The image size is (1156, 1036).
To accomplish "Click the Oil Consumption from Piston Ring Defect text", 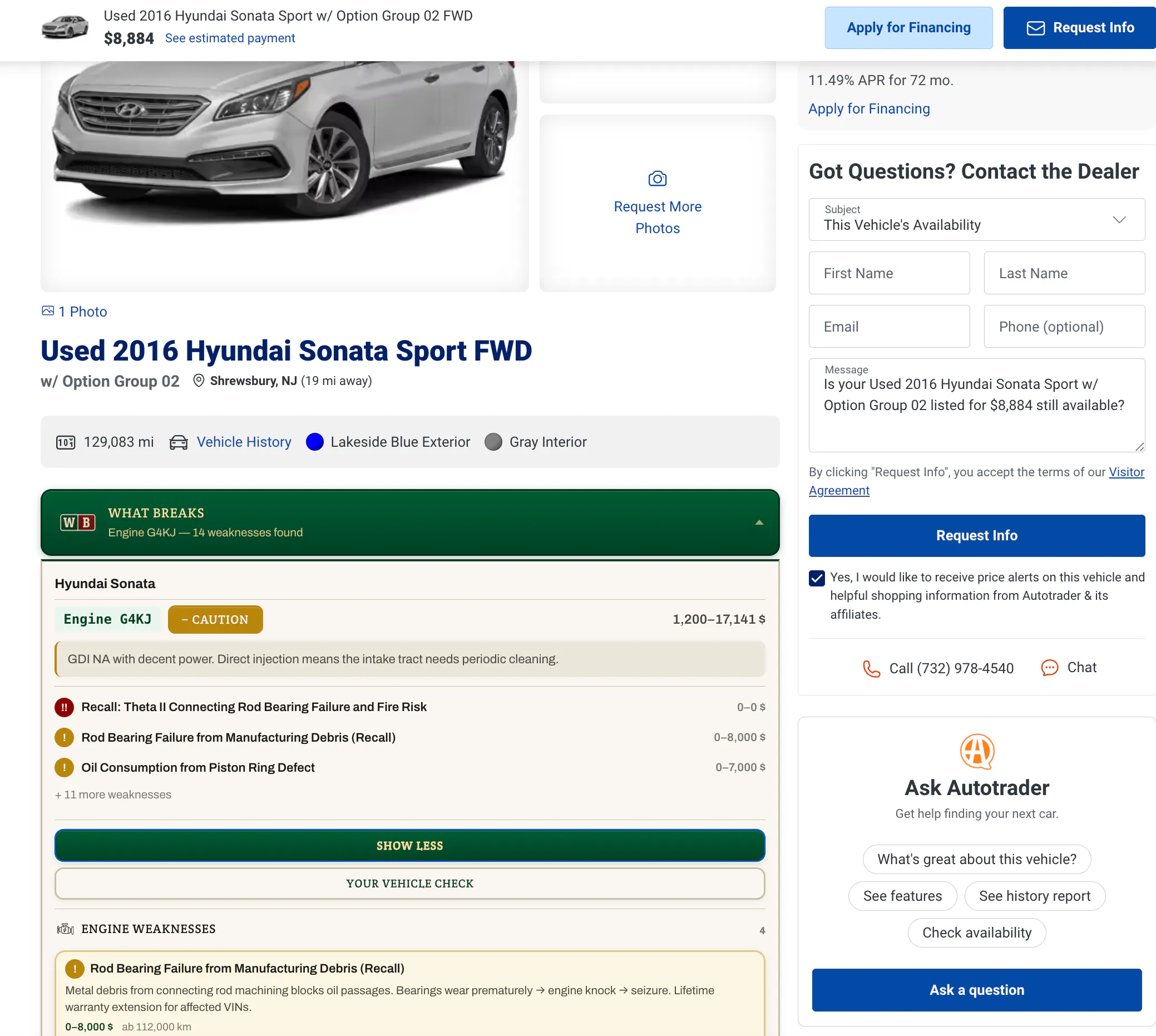I will tap(198, 767).
